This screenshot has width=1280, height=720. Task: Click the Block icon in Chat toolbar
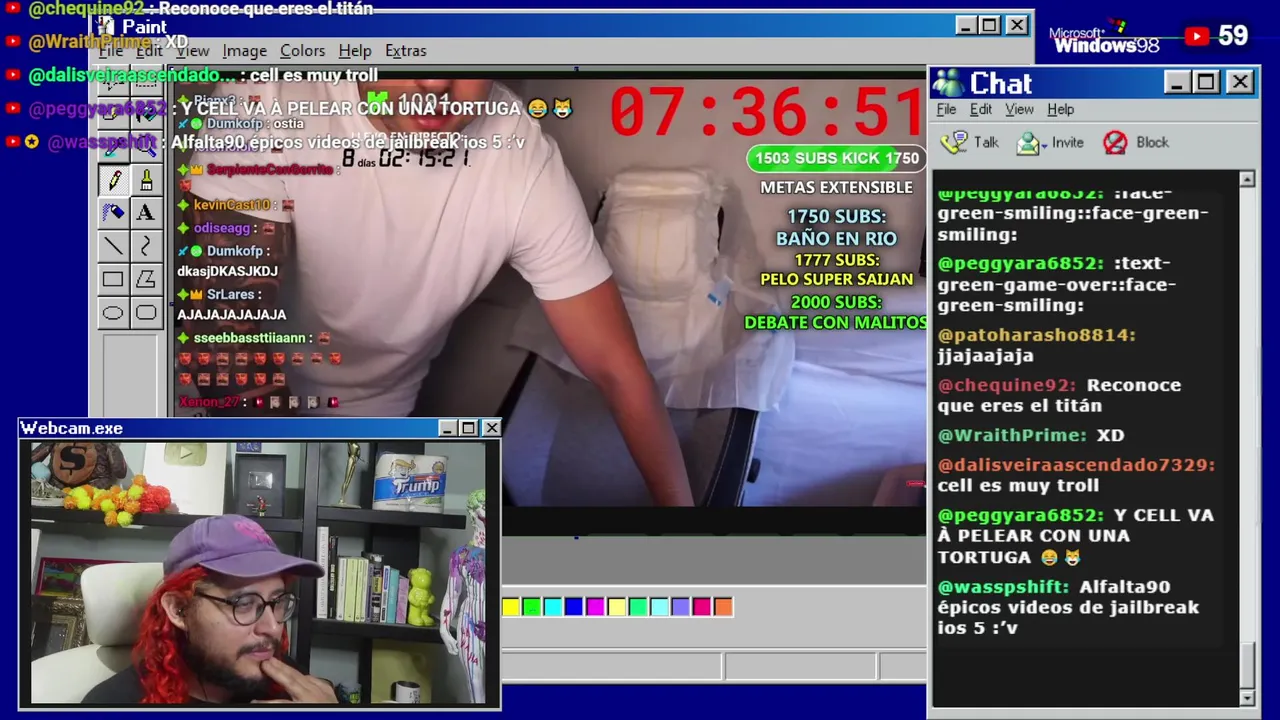click(1115, 143)
